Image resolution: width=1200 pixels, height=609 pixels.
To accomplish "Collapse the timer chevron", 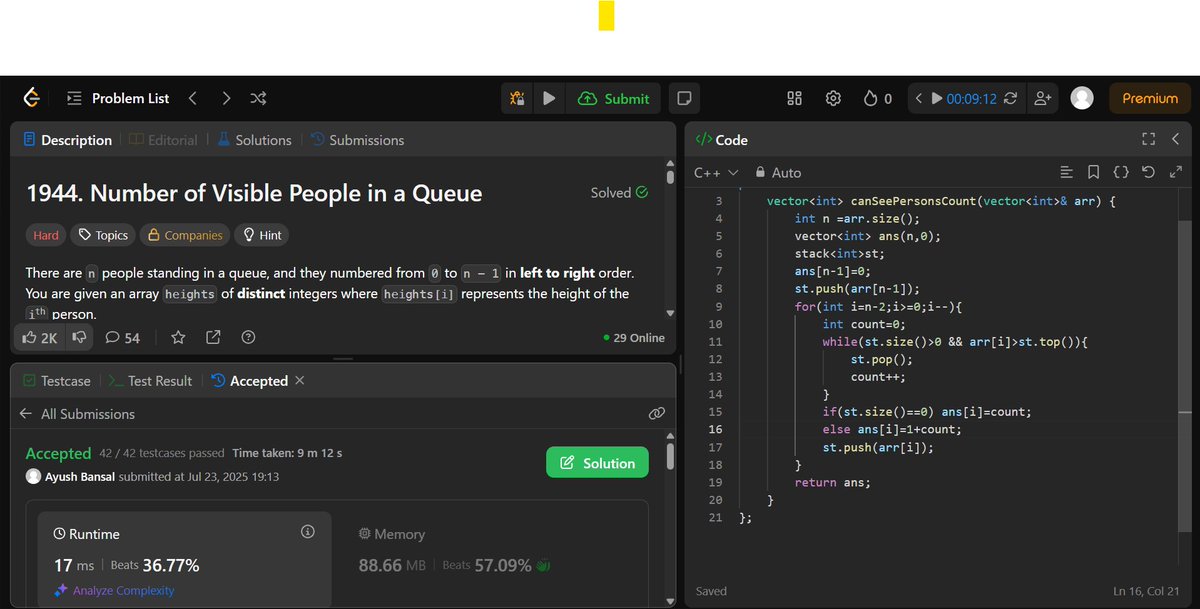I will [919, 98].
